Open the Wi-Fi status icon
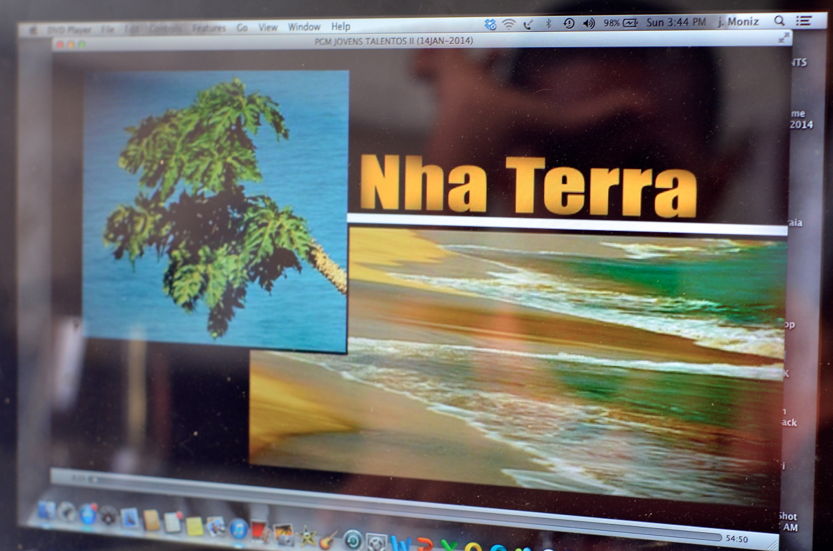833x551 pixels. 508,23
